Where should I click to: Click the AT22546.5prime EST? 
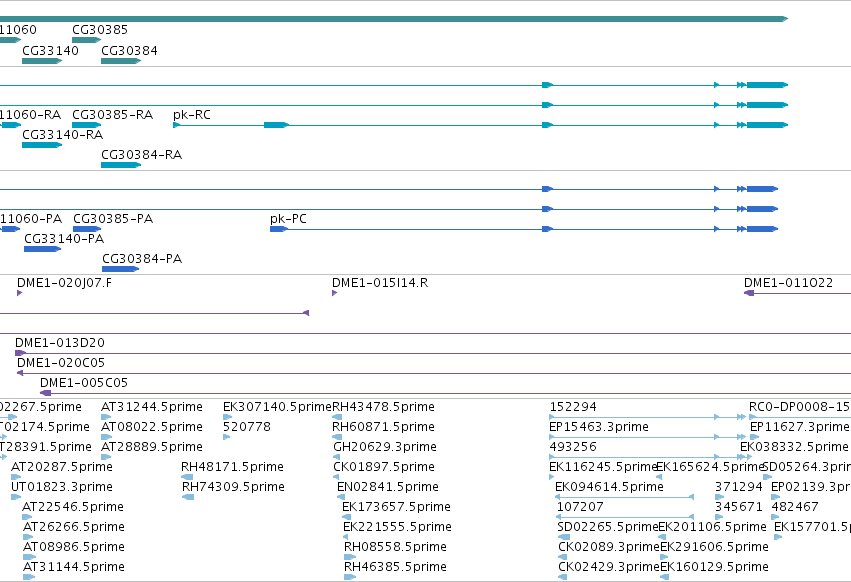pos(27,517)
